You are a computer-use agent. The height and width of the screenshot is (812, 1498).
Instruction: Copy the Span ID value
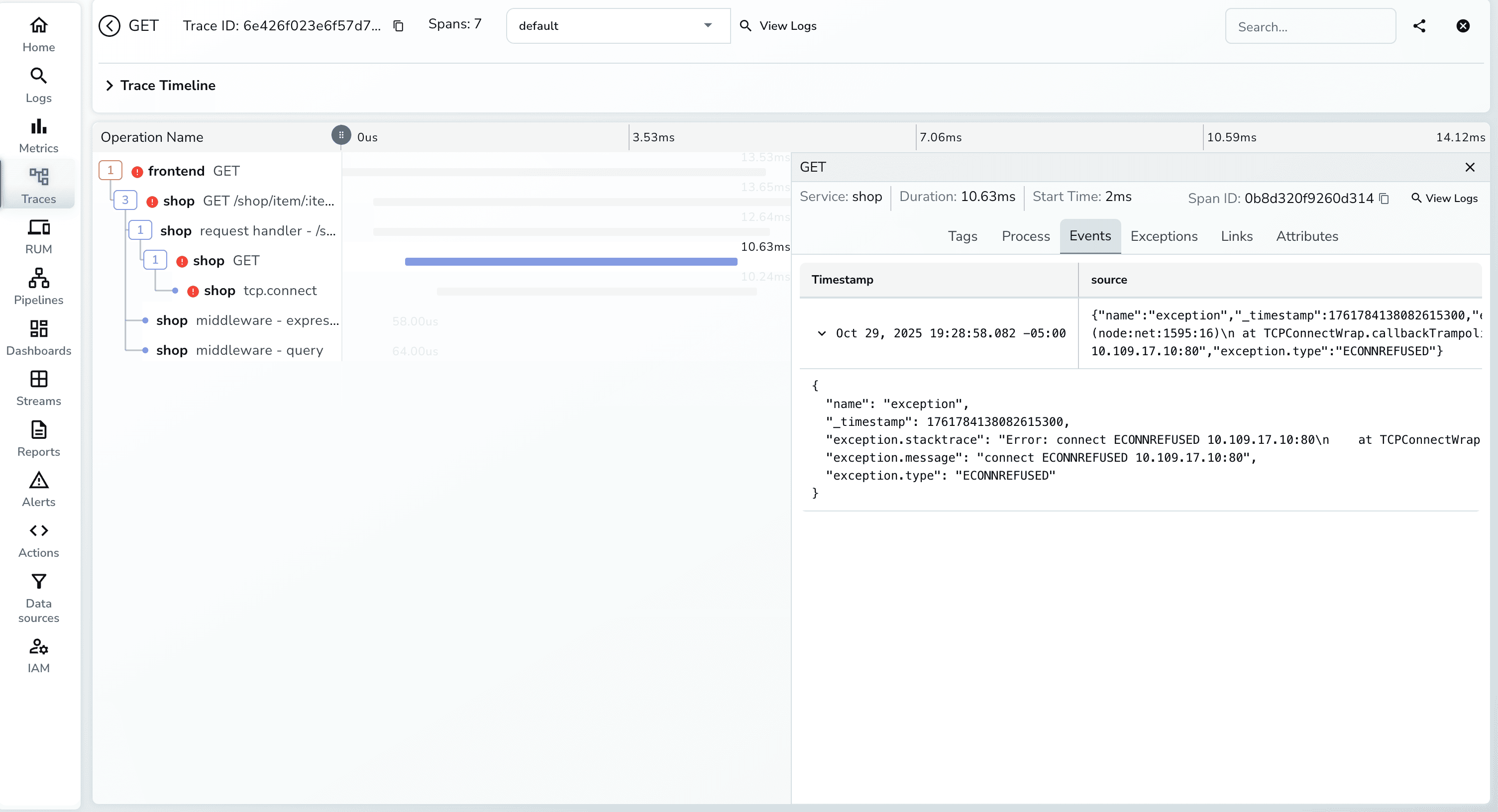click(x=1384, y=199)
